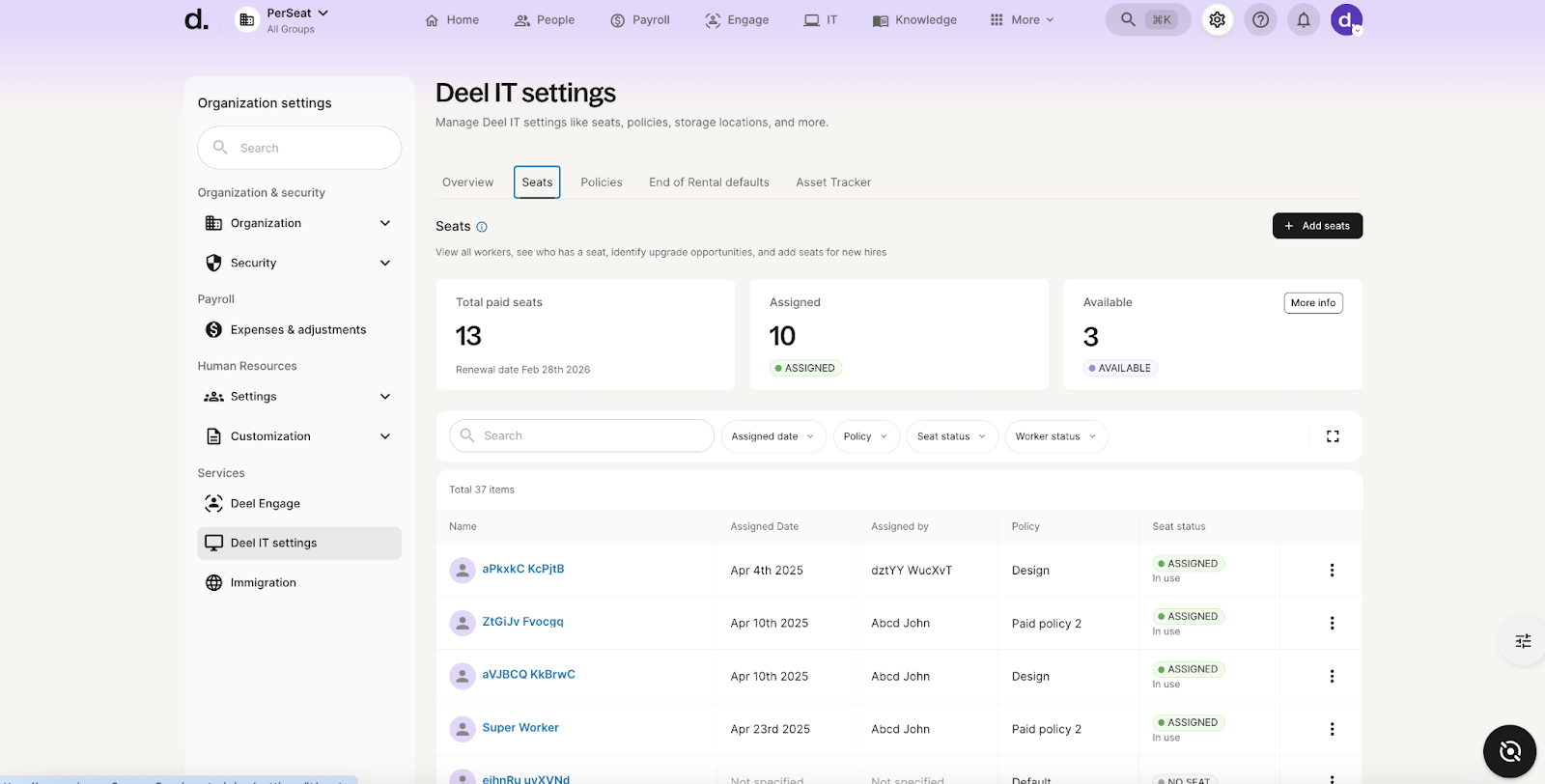Click the Deel IT settings monitor icon

coord(214,543)
